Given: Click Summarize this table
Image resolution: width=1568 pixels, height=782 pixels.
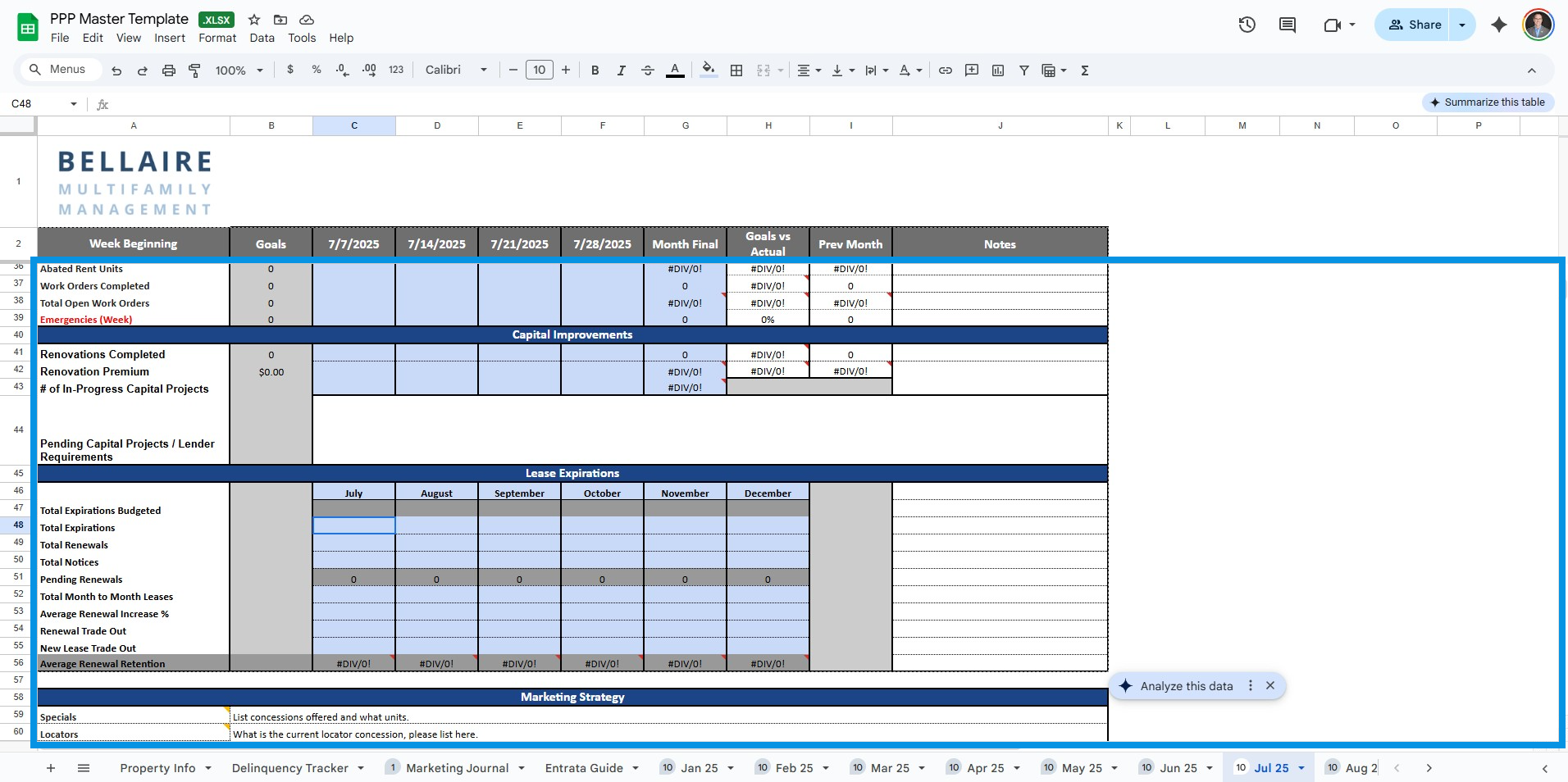Looking at the screenshot, I should pyautogui.click(x=1488, y=102).
